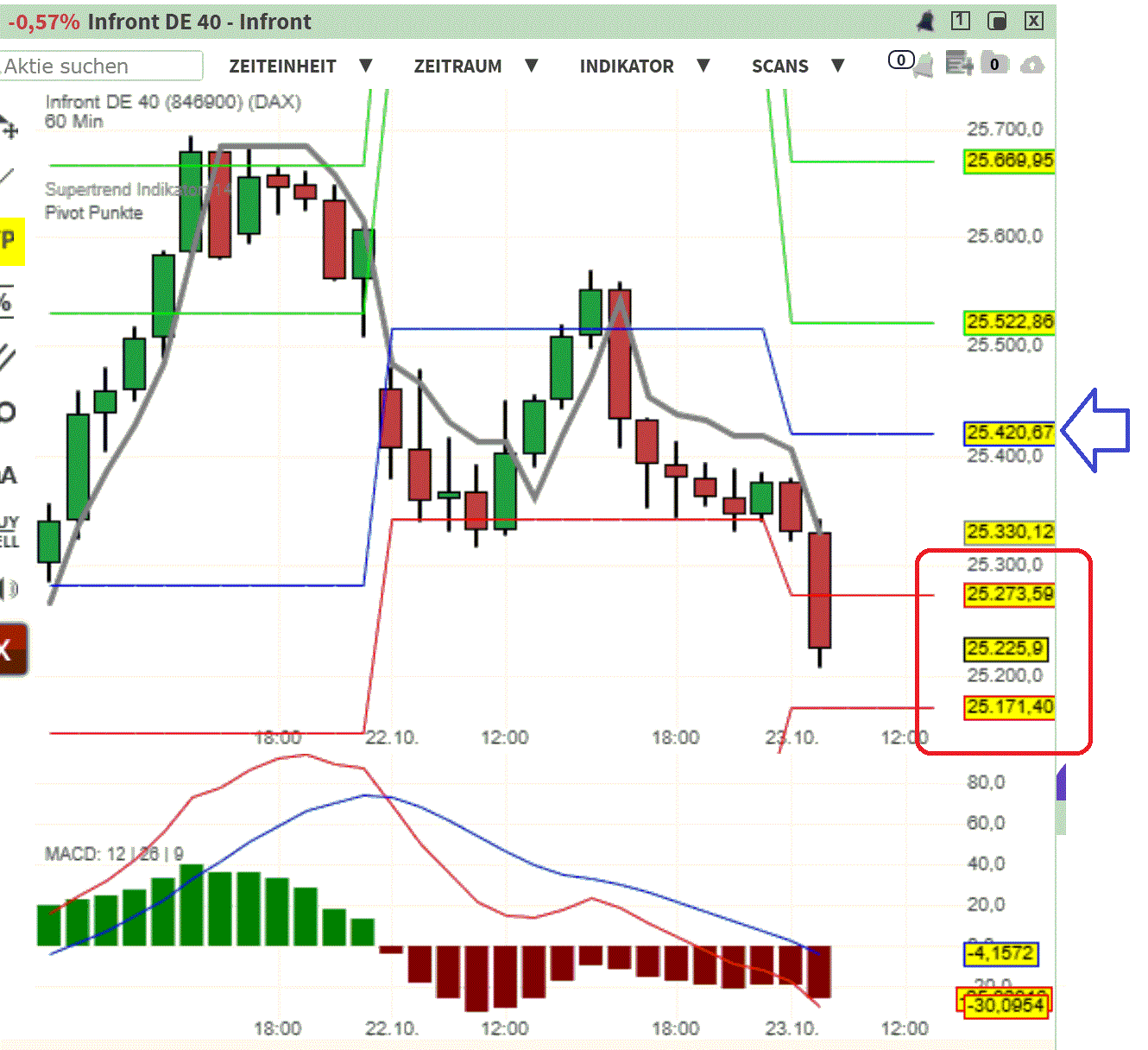Click the 23.10. date on chart time axis
1148x1050 pixels.
(x=792, y=737)
